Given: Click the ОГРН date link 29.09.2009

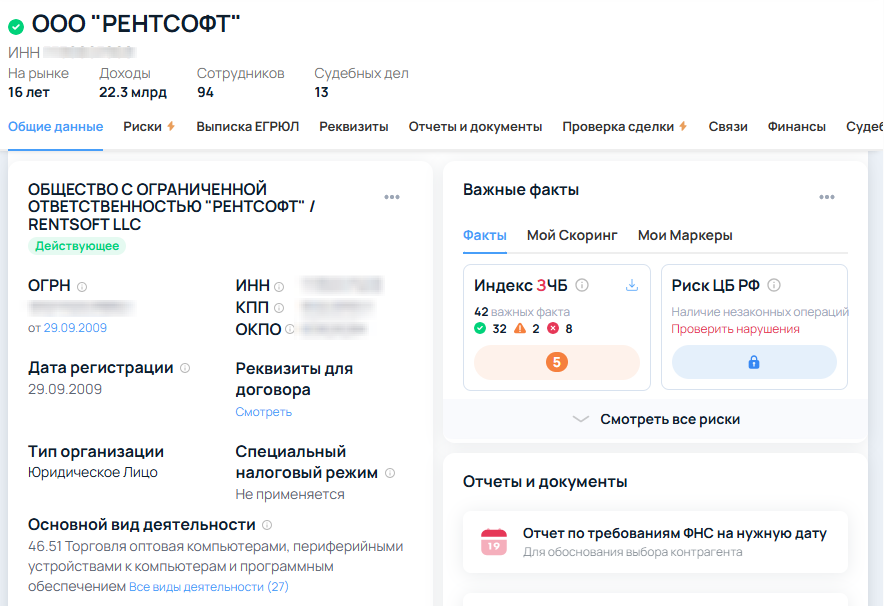Looking at the screenshot, I should coord(75,328).
